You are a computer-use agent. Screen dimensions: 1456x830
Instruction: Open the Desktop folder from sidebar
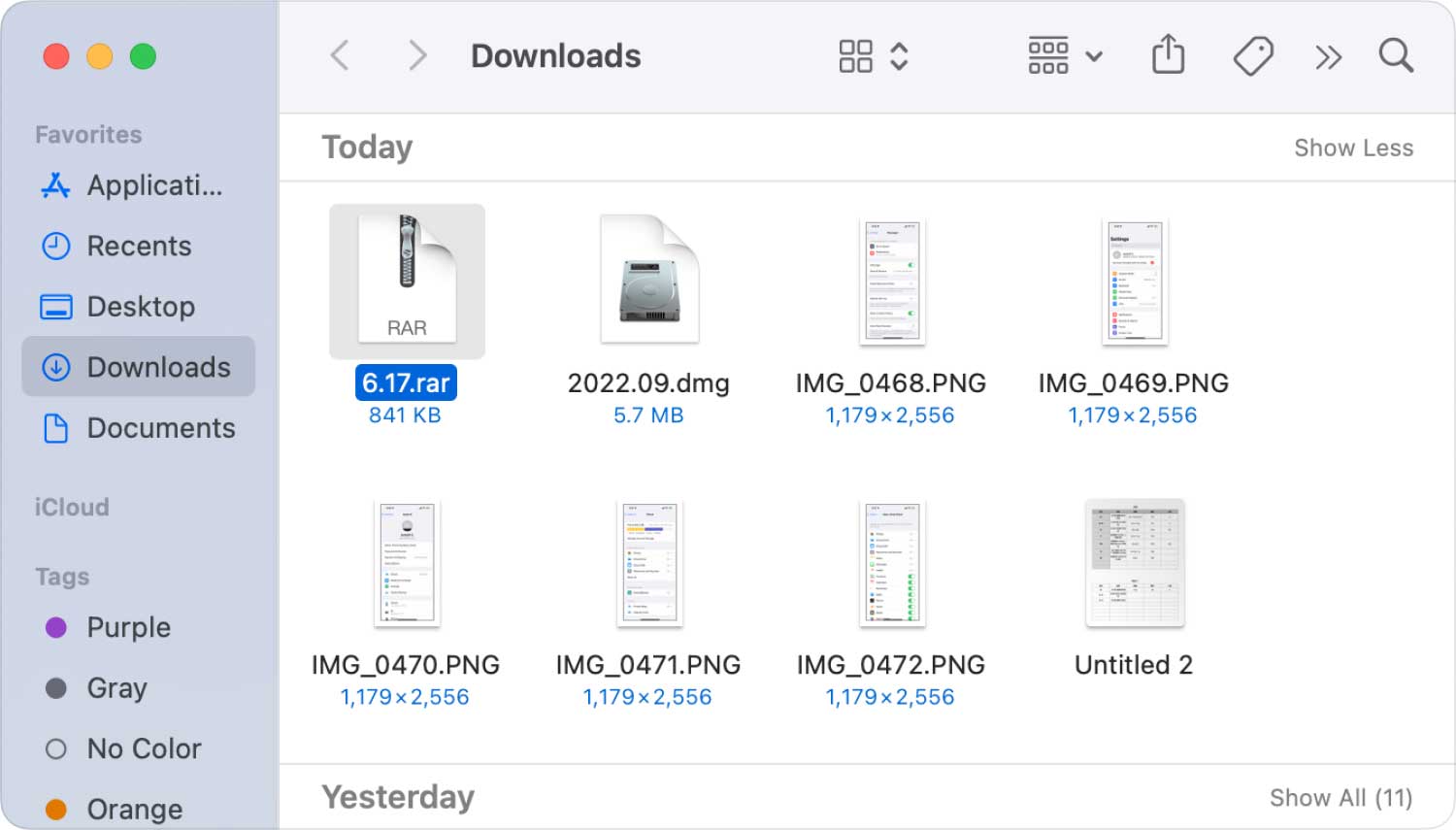click(x=141, y=307)
